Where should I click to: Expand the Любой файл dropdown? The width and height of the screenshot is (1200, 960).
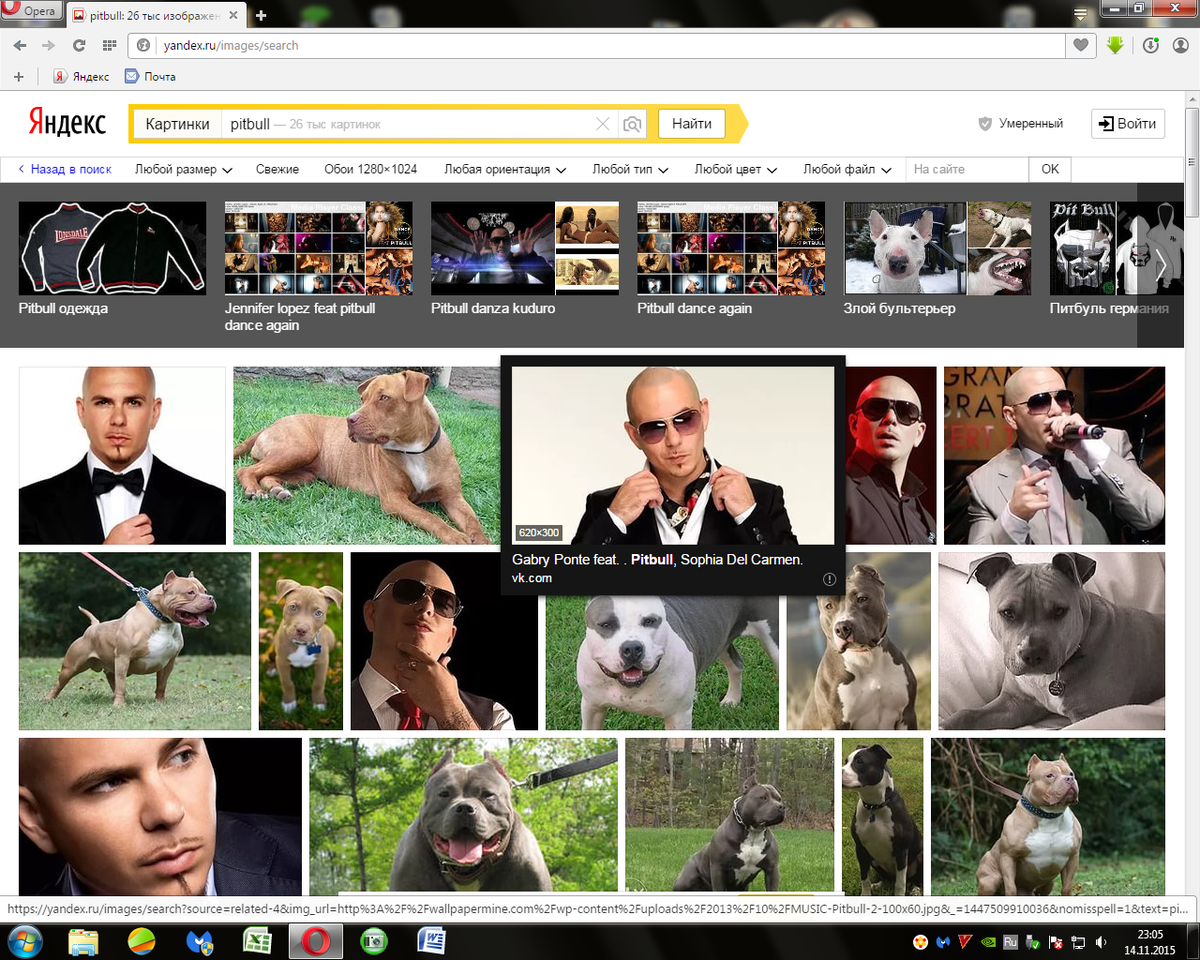click(846, 169)
